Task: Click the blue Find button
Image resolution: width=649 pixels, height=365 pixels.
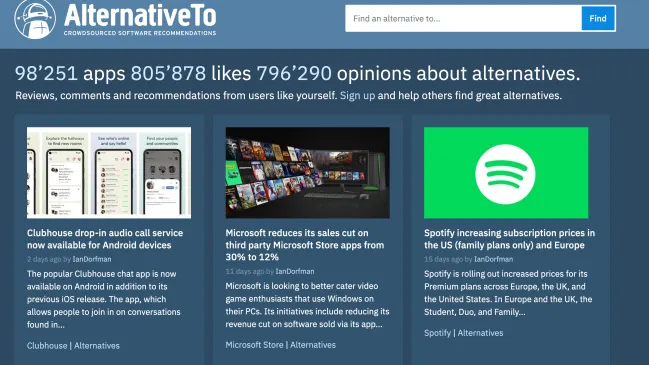Action: pos(598,19)
